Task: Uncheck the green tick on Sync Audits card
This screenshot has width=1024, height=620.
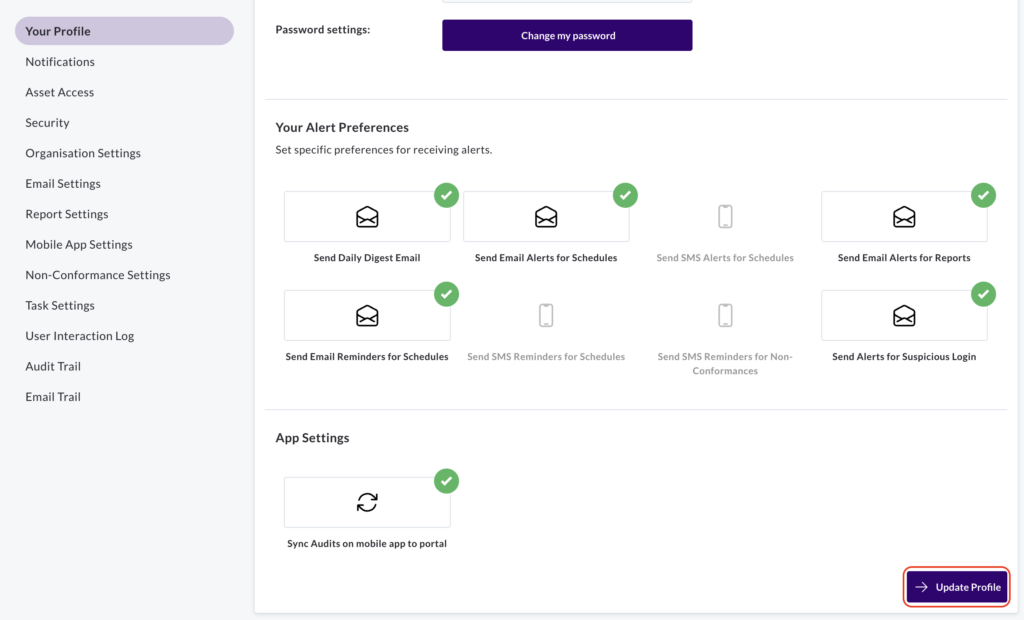Action: (x=446, y=481)
